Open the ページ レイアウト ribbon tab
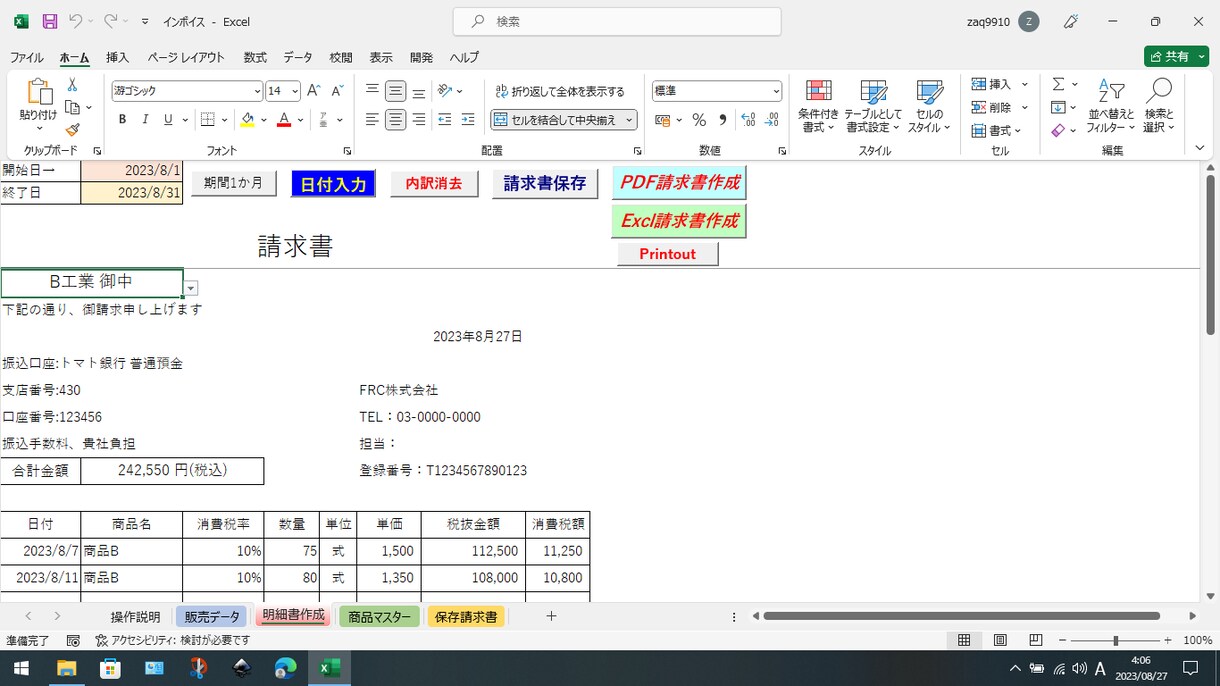The height and width of the screenshot is (686, 1220). point(186,57)
